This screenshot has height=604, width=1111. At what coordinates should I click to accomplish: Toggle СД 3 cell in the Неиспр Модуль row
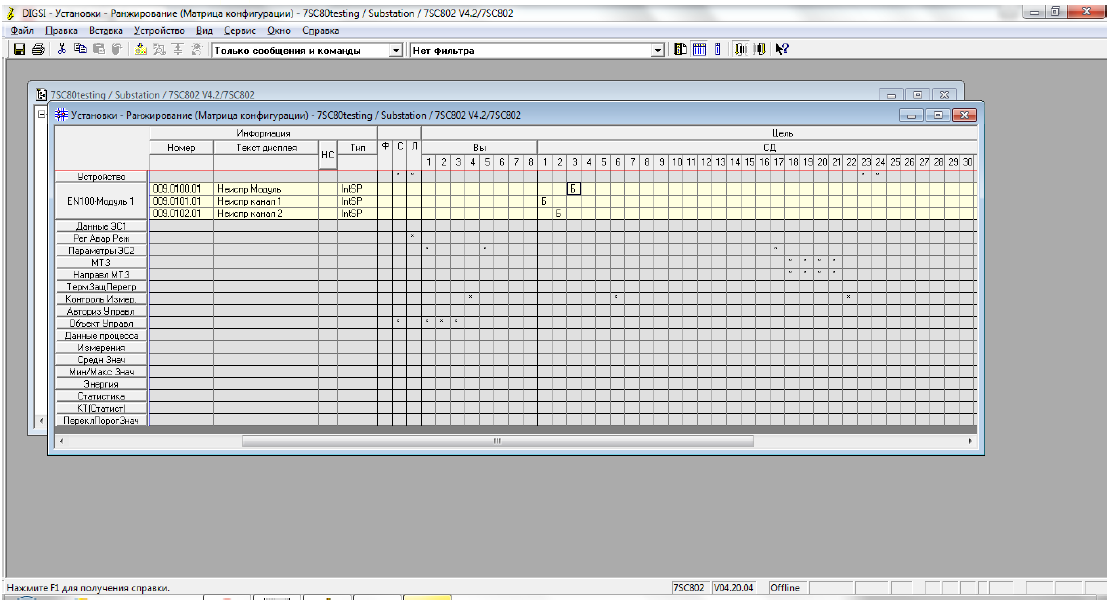[574, 188]
